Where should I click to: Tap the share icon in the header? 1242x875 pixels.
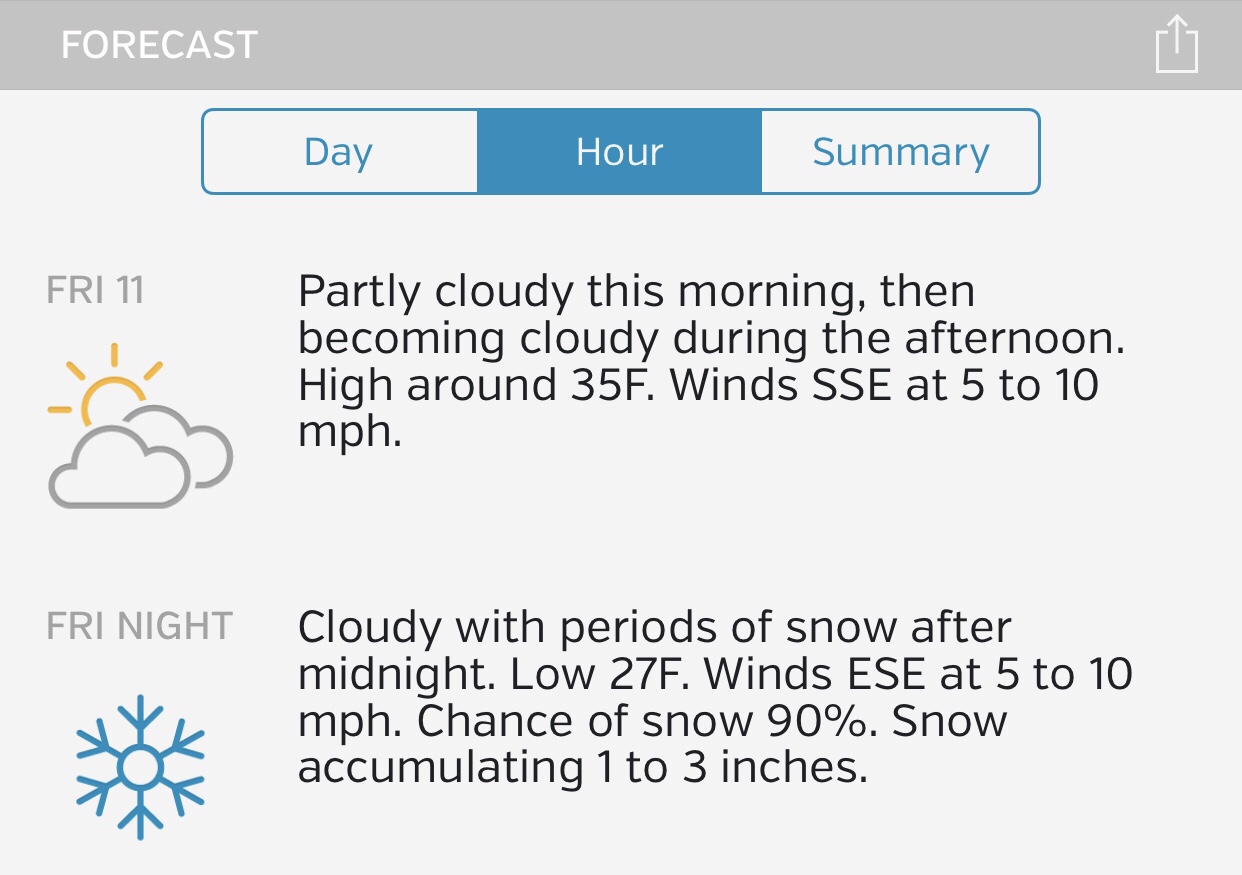[1176, 45]
